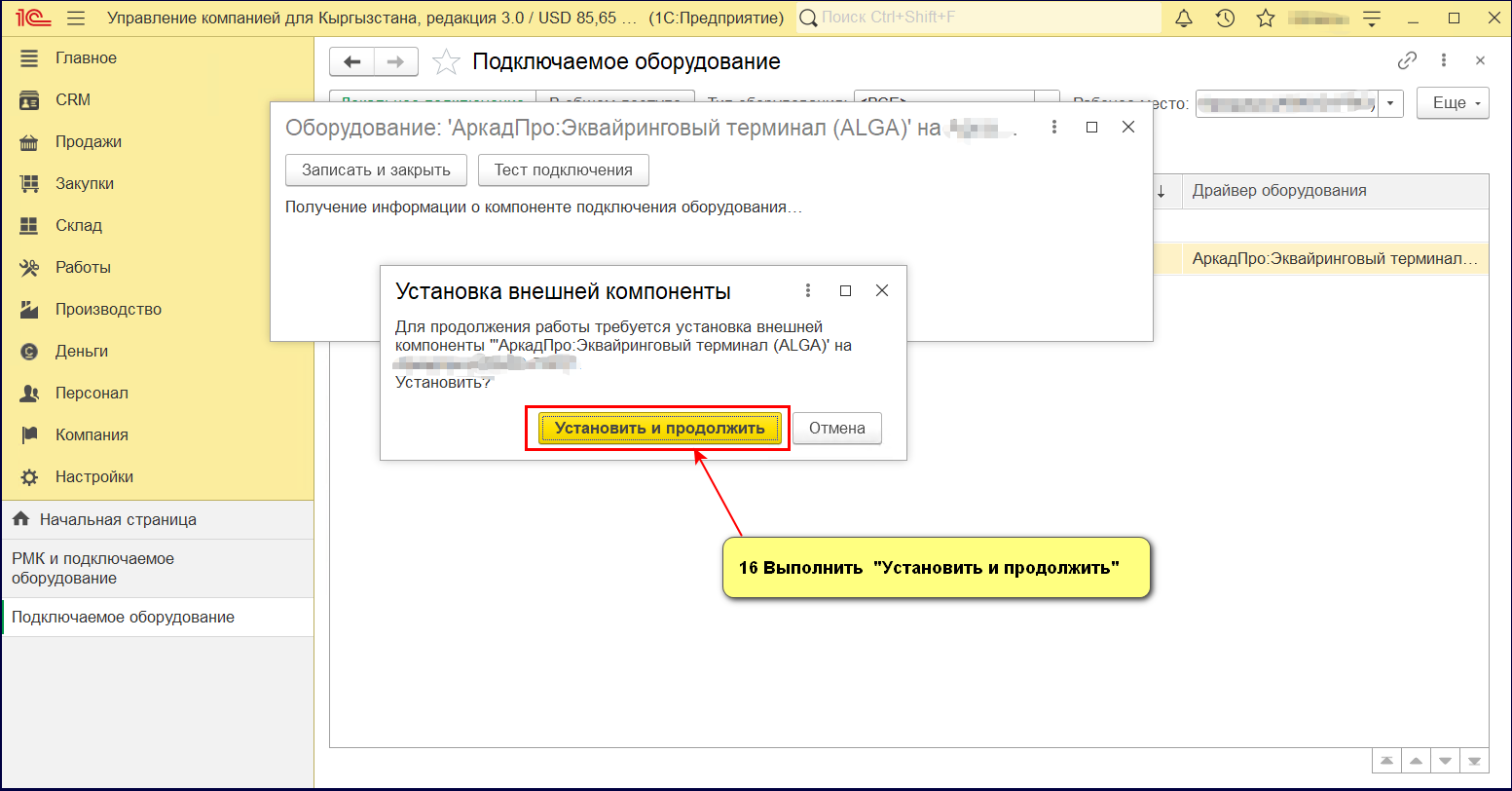Open history clock icon
The width and height of the screenshot is (1512, 791).
pyautogui.click(x=1225, y=19)
